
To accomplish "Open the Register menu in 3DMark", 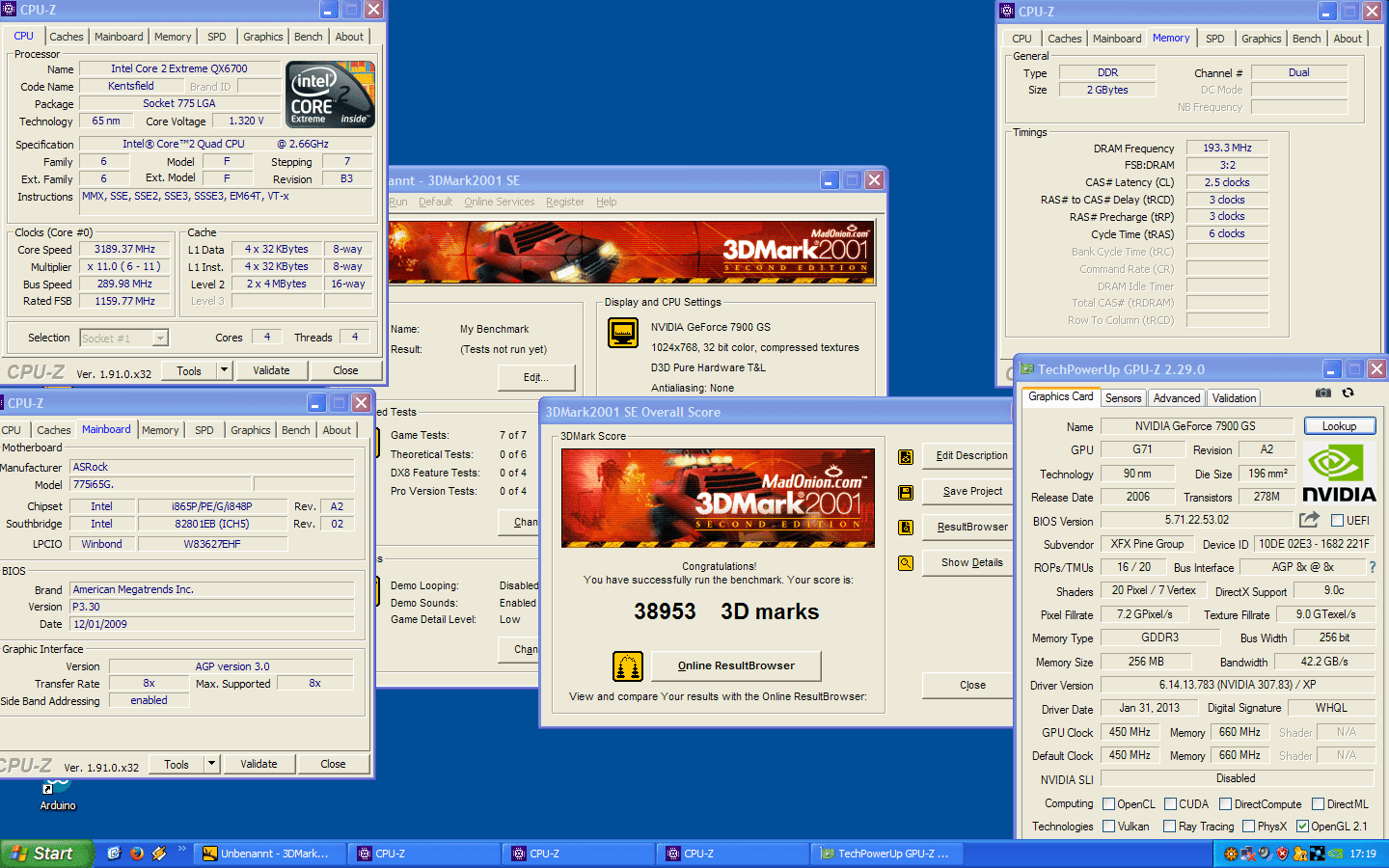I will coord(565,203).
